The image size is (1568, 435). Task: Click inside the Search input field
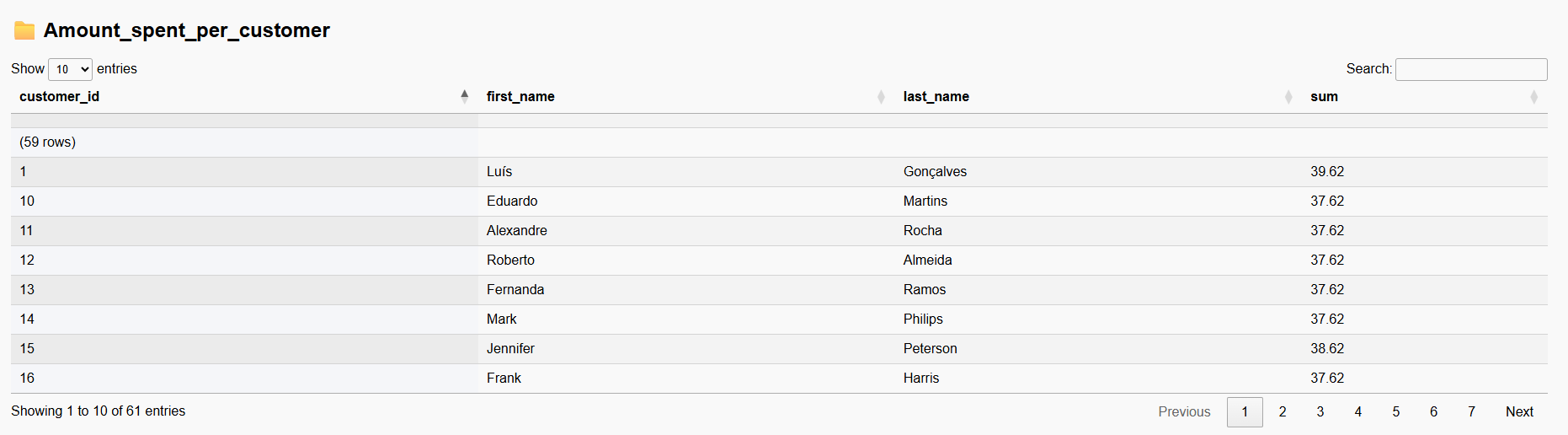point(1471,69)
